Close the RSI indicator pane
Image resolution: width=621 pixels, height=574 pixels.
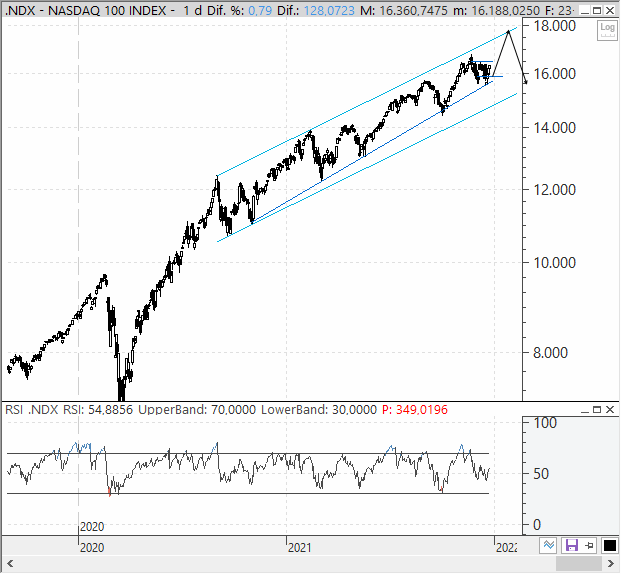point(610,410)
